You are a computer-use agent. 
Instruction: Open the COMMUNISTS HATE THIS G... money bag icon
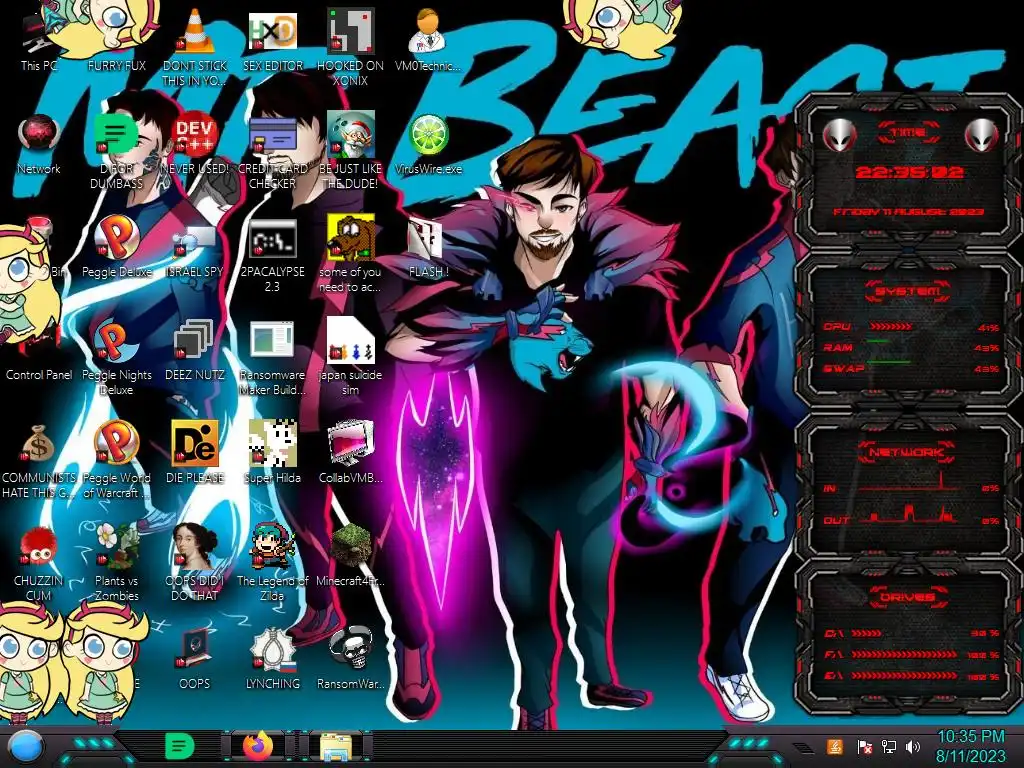[39, 460]
